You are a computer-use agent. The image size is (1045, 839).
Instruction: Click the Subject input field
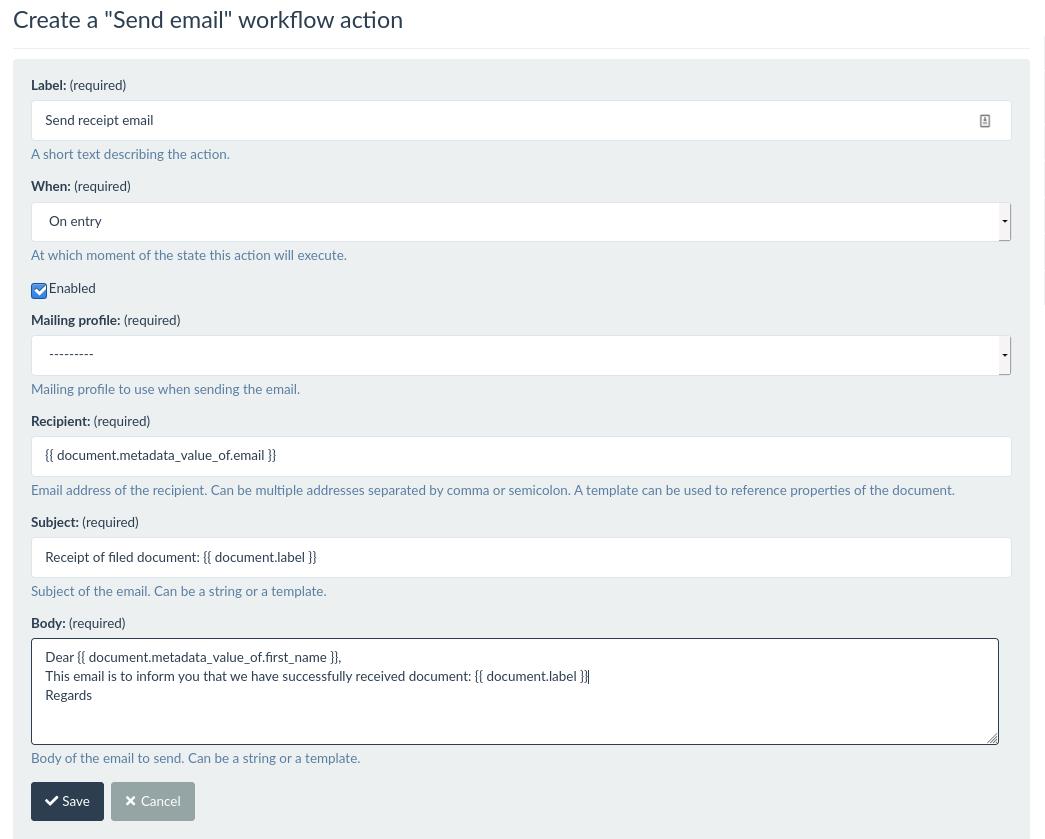click(521, 557)
